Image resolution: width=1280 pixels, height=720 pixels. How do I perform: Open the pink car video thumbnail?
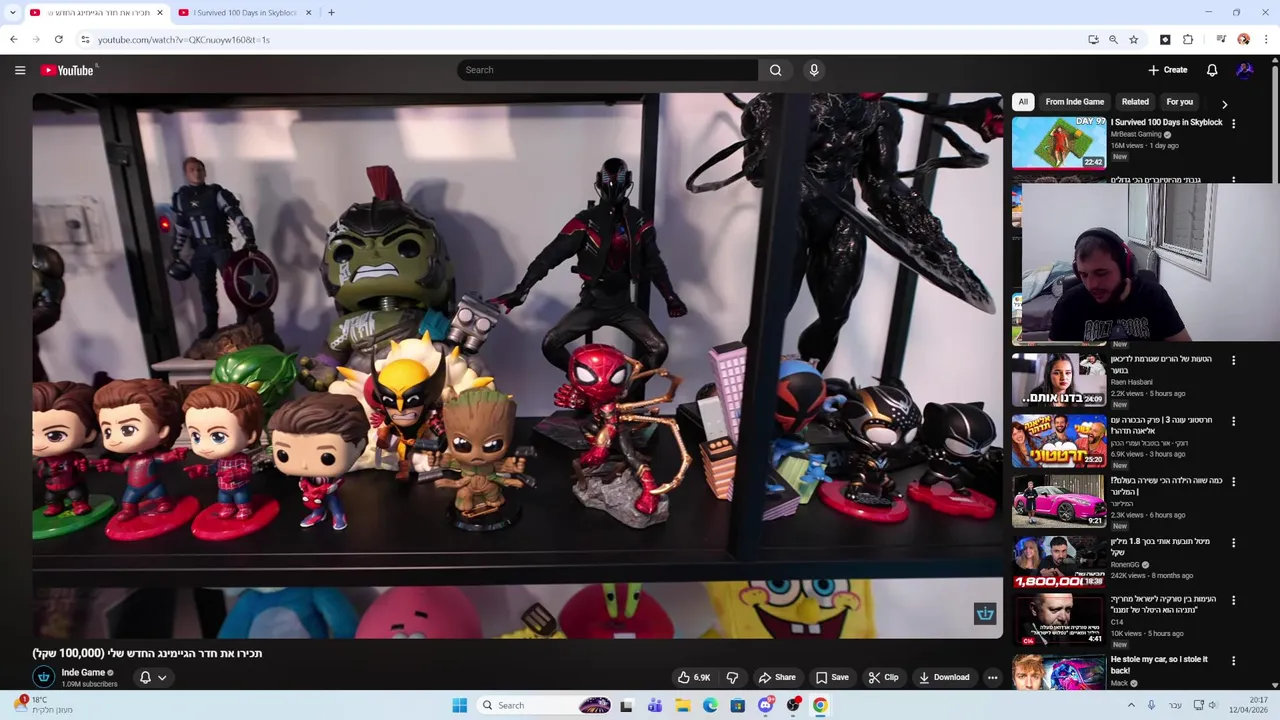tap(1059, 501)
